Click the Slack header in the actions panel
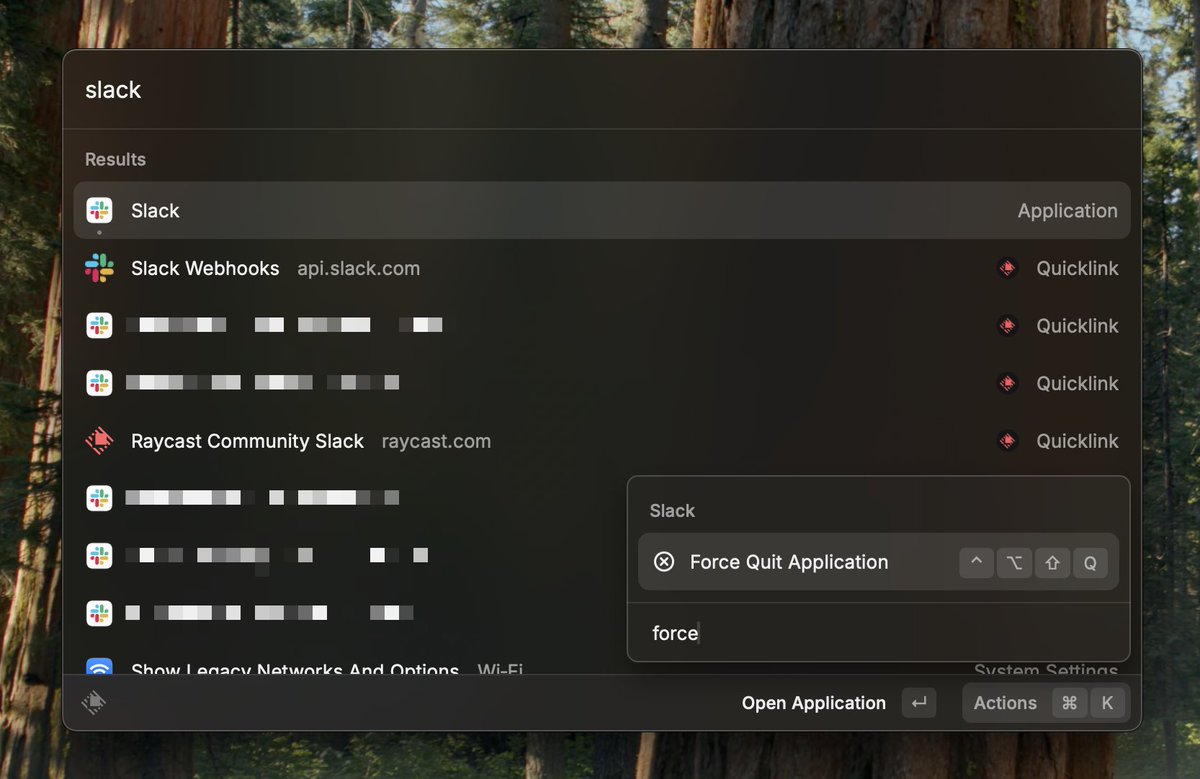 coord(672,511)
